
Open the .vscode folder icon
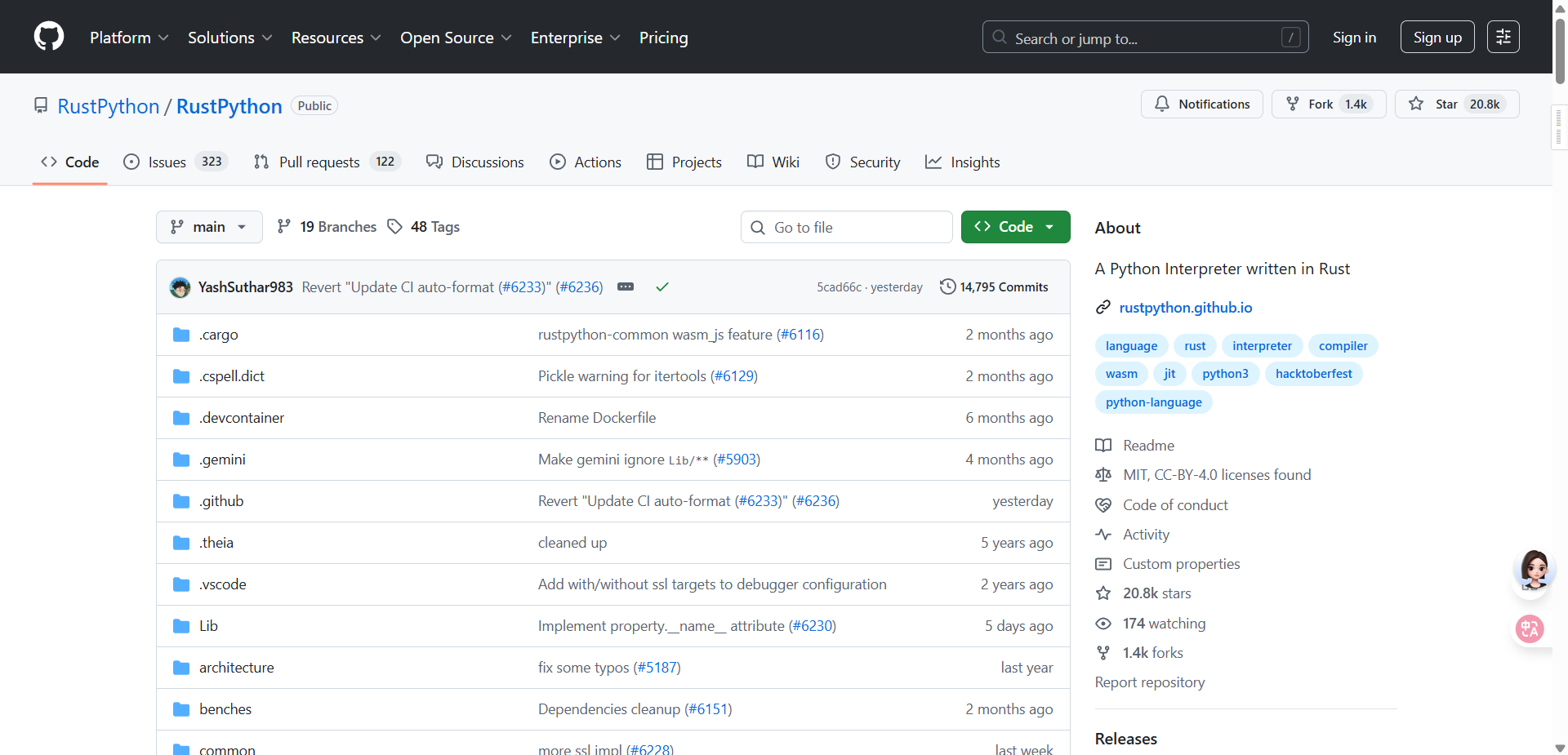tap(181, 584)
